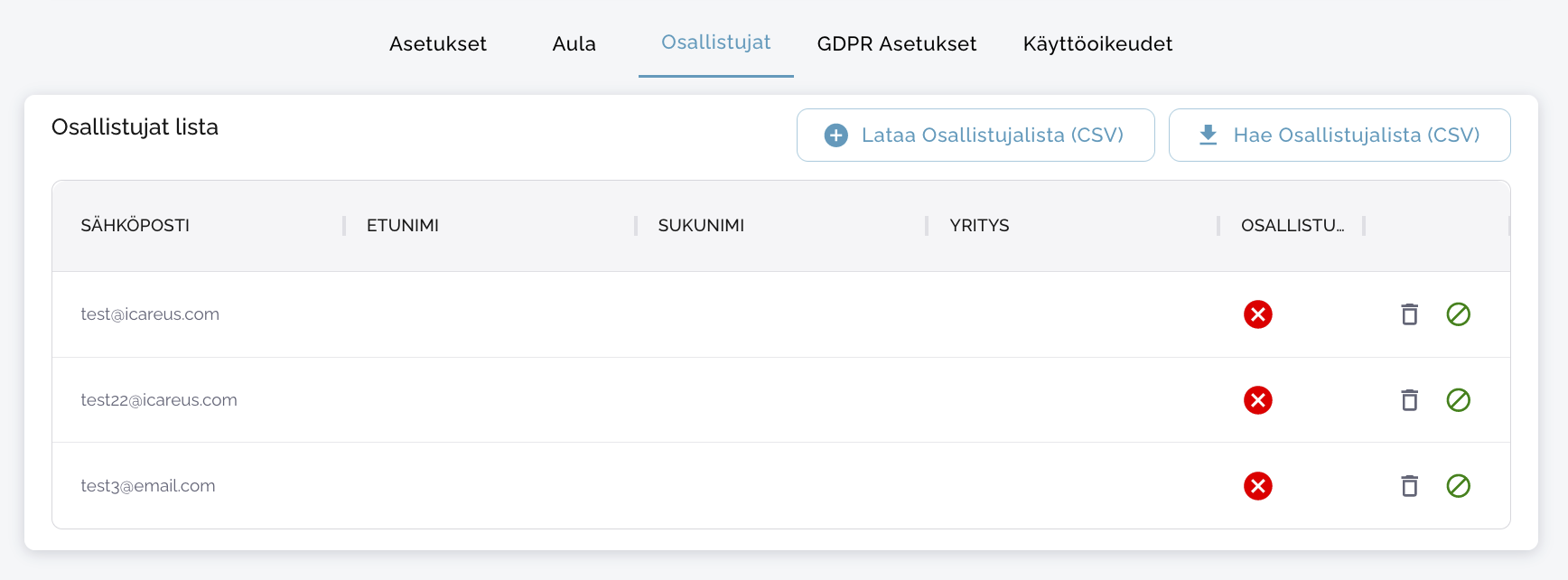Viewport: 1568px width, 580px height.
Task: Click green ban icon for test3@email.com
Action: [x=1458, y=486]
